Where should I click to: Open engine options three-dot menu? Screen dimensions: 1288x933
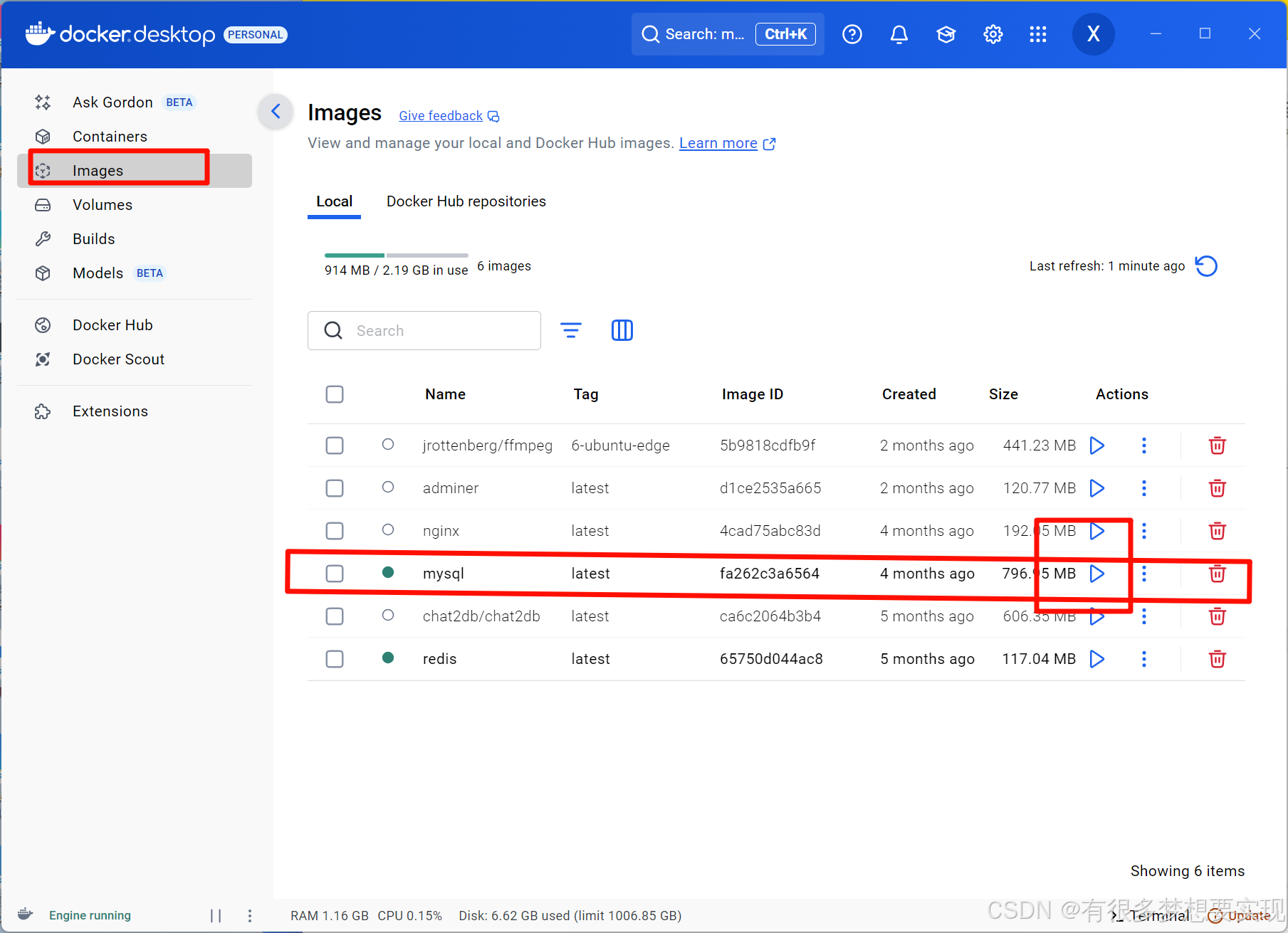[x=249, y=916]
